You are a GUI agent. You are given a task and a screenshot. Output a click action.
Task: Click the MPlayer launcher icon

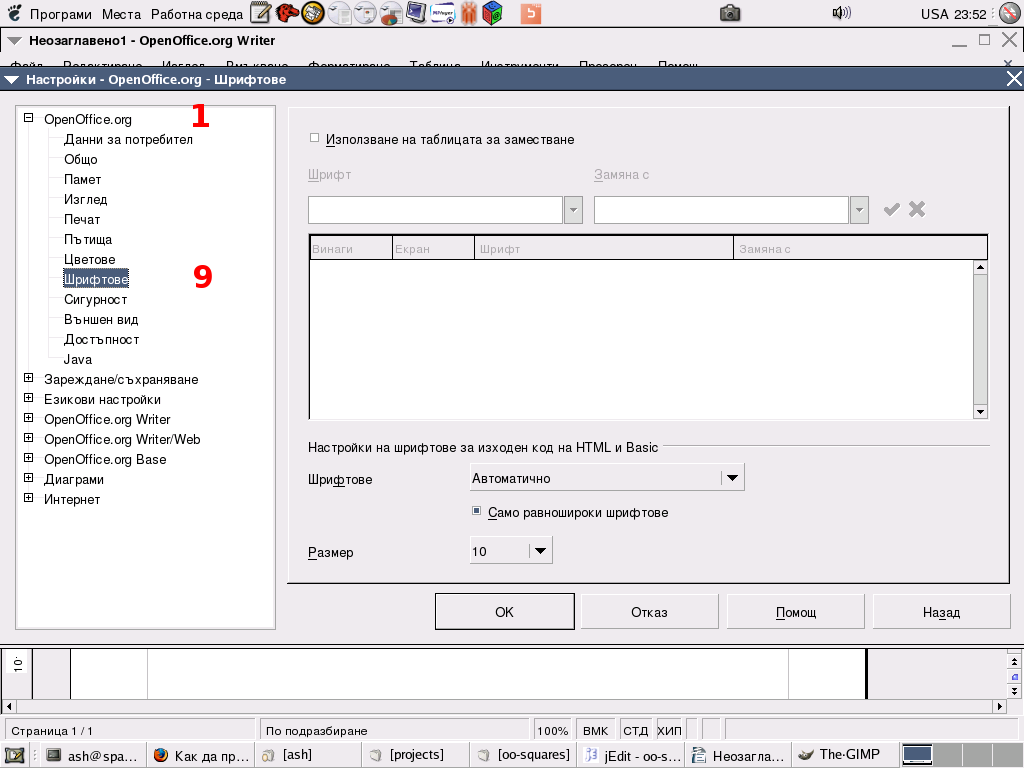442,13
